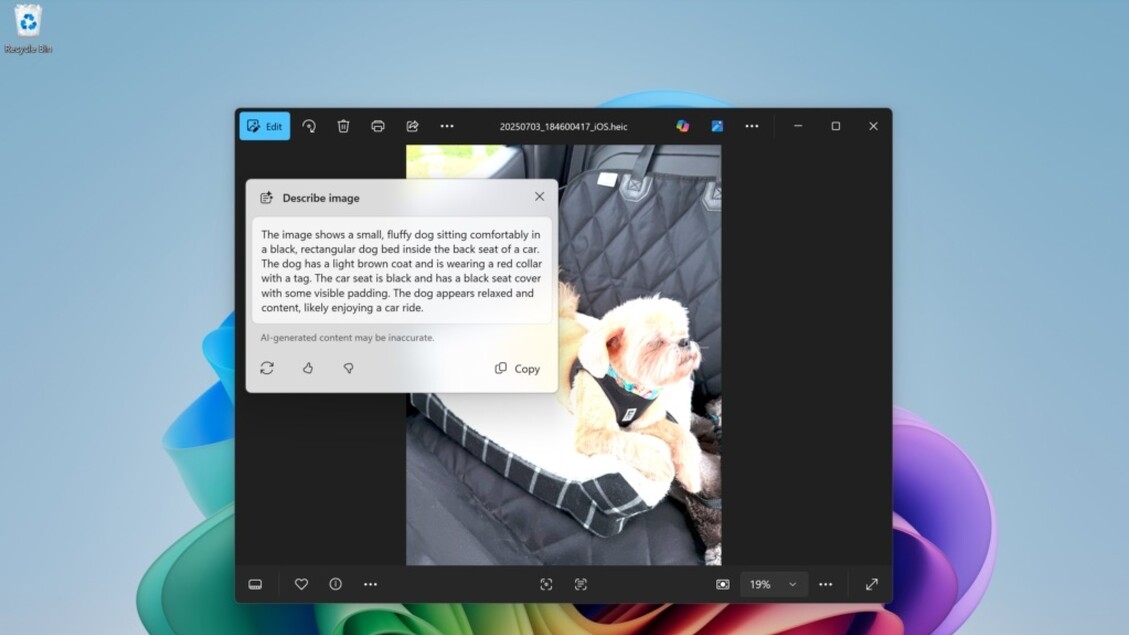The width and height of the screenshot is (1129, 635).
Task: Toggle the filmstrip view icon
Action: point(255,584)
